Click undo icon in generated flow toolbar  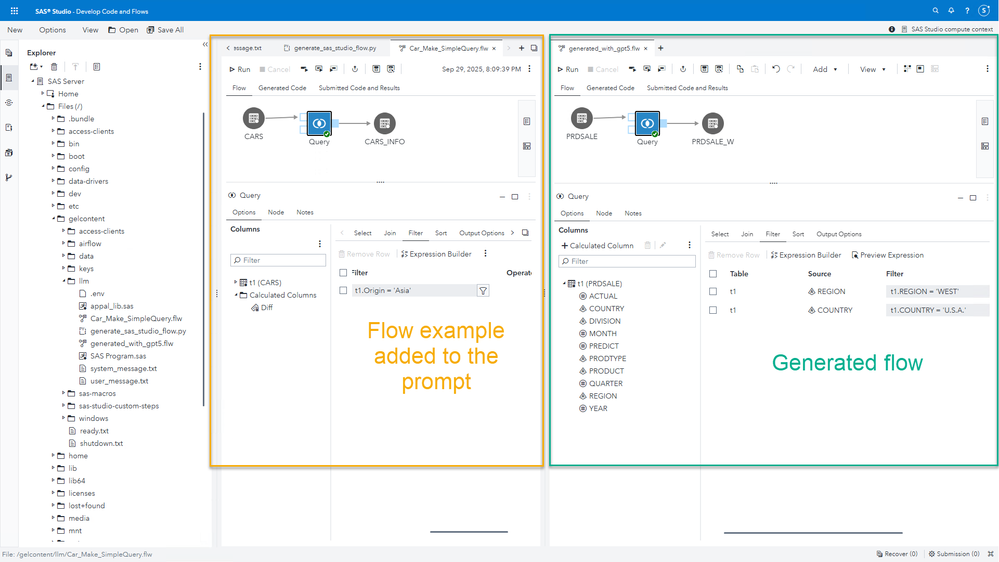(x=776, y=69)
